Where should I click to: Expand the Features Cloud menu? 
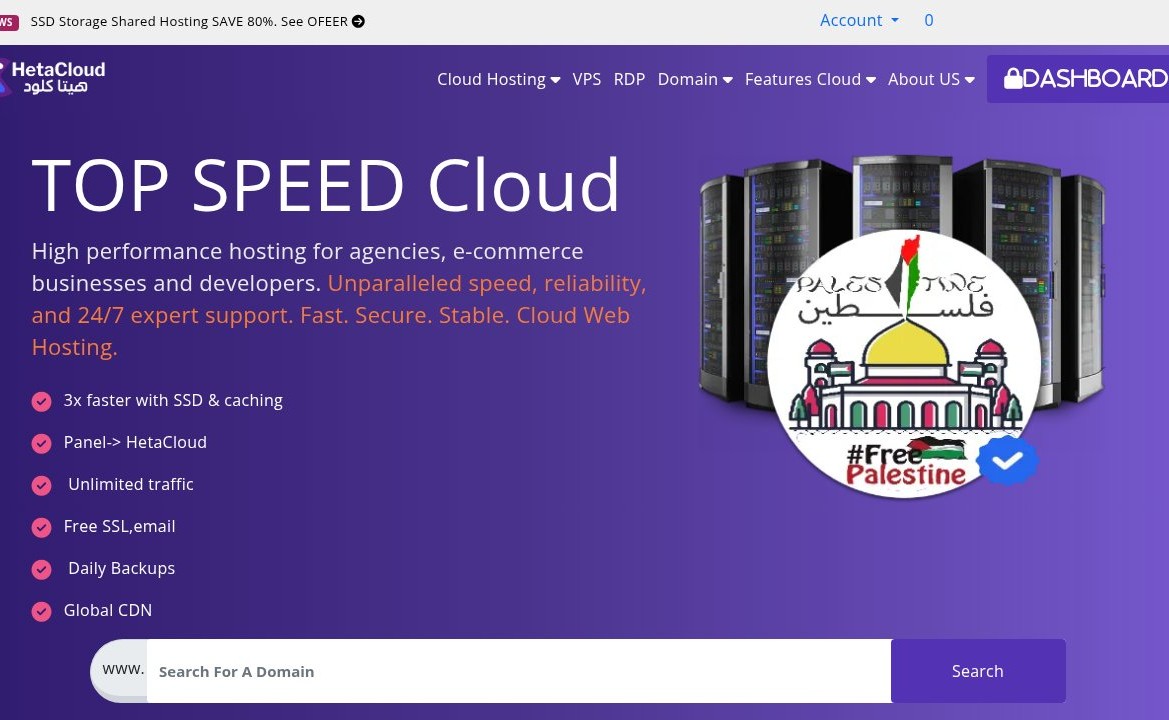(810, 79)
